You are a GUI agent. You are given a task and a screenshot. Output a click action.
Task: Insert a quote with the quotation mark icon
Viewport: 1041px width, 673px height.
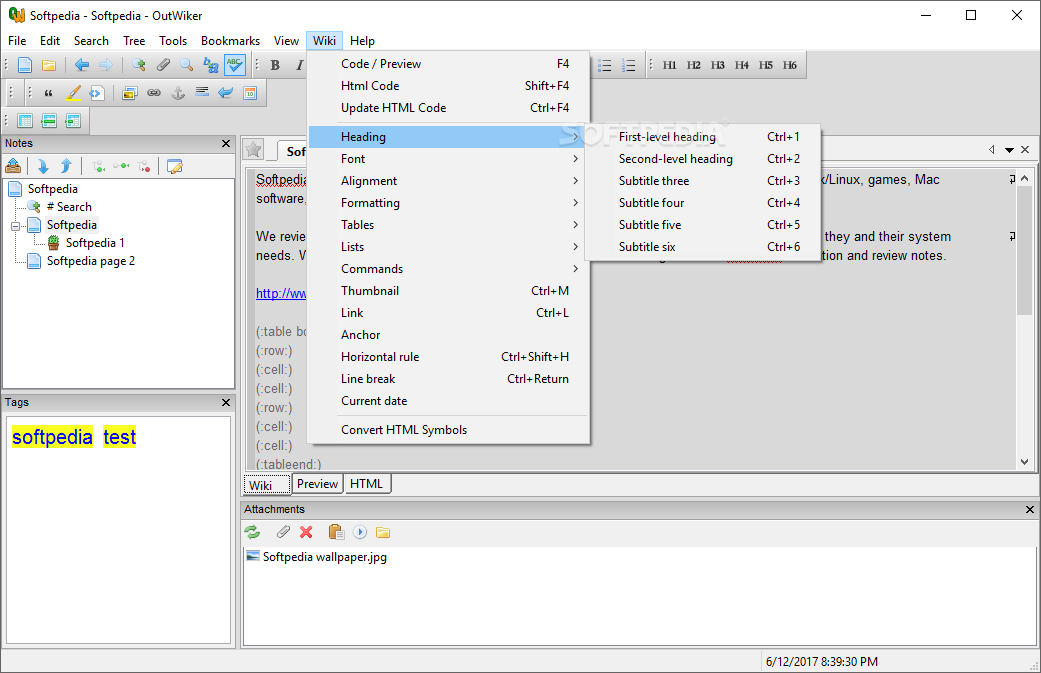[x=48, y=93]
